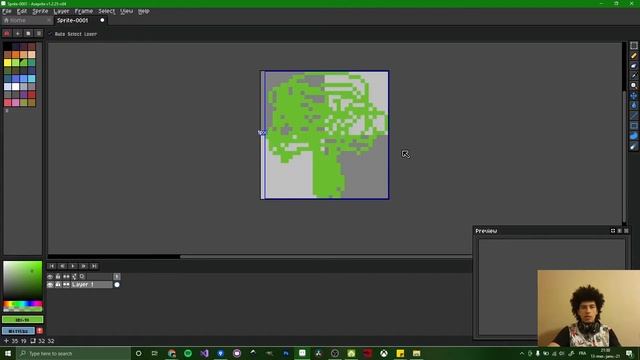Open the Frame menu
The width and height of the screenshot is (640, 360).
84,11
